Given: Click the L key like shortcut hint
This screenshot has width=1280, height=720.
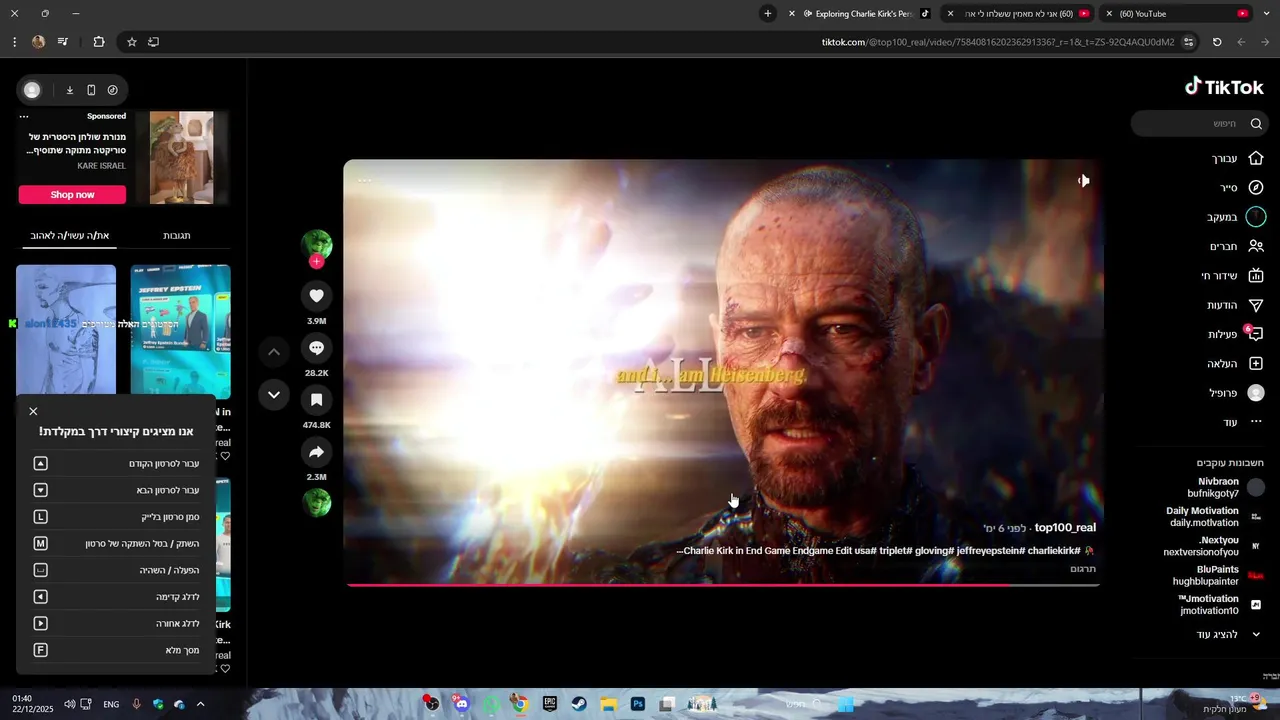Looking at the screenshot, I should pyautogui.click(x=40, y=517).
